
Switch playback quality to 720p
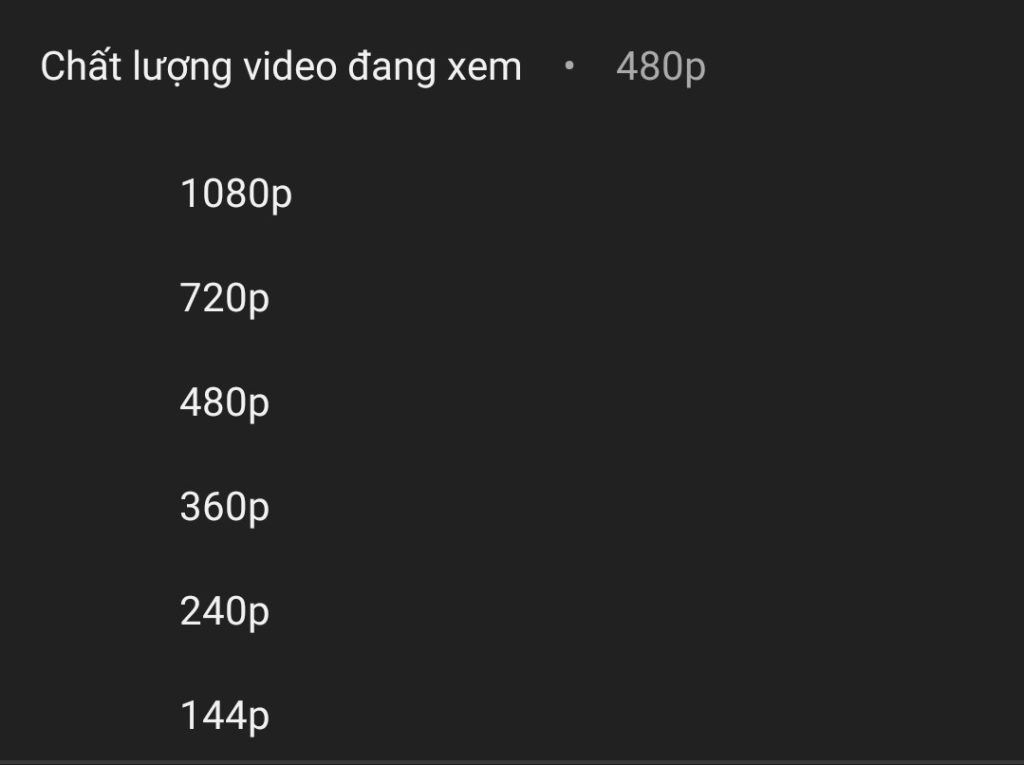coord(225,297)
